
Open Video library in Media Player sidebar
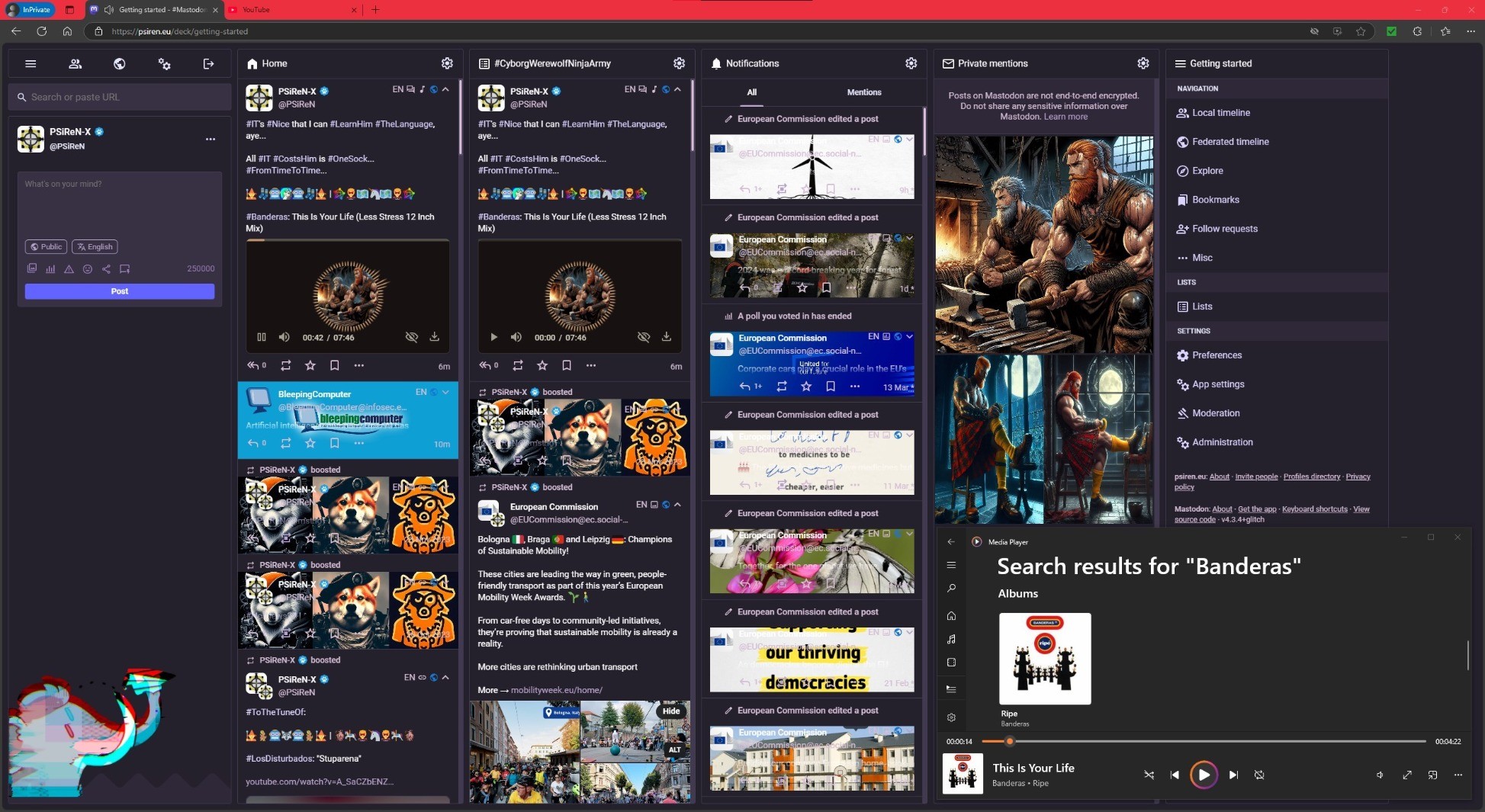pyautogui.click(x=951, y=663)
